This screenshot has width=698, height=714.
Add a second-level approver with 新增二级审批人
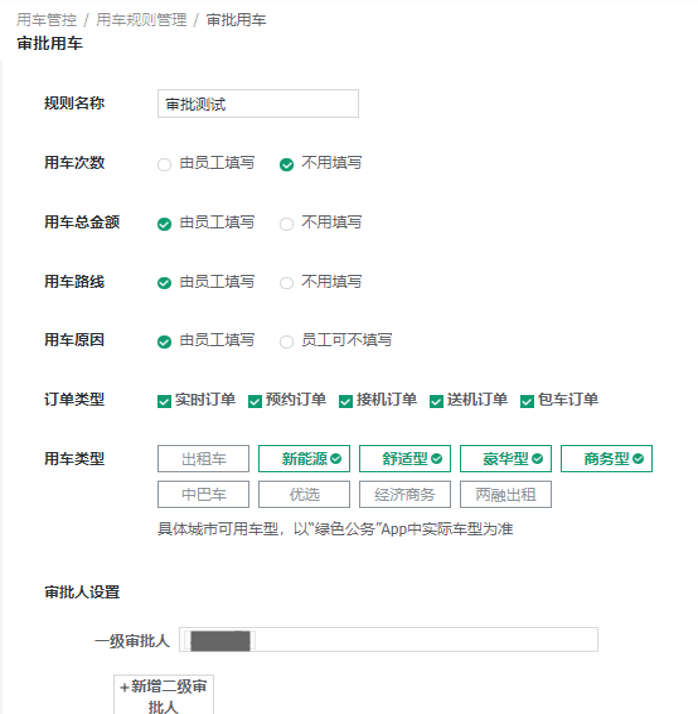[164, 696]
